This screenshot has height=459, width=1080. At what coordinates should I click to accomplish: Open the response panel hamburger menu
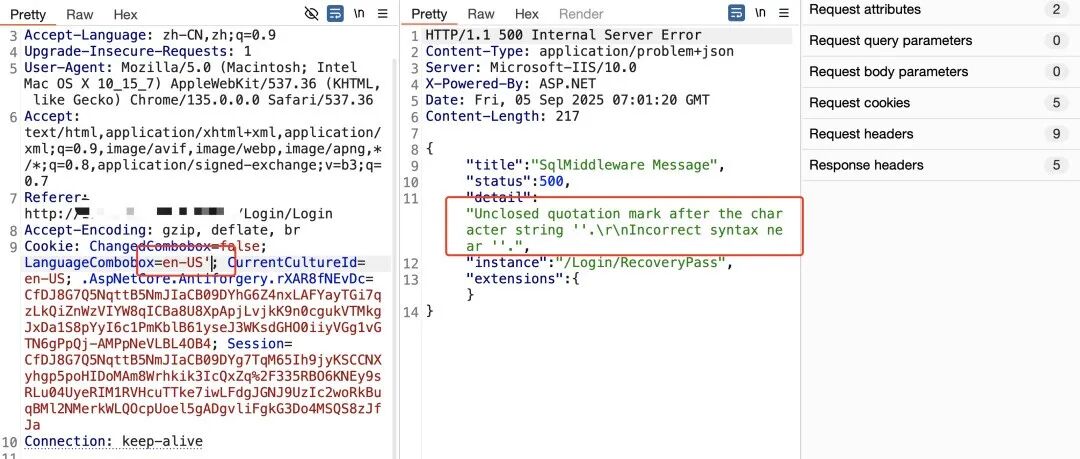pos(784,13)
